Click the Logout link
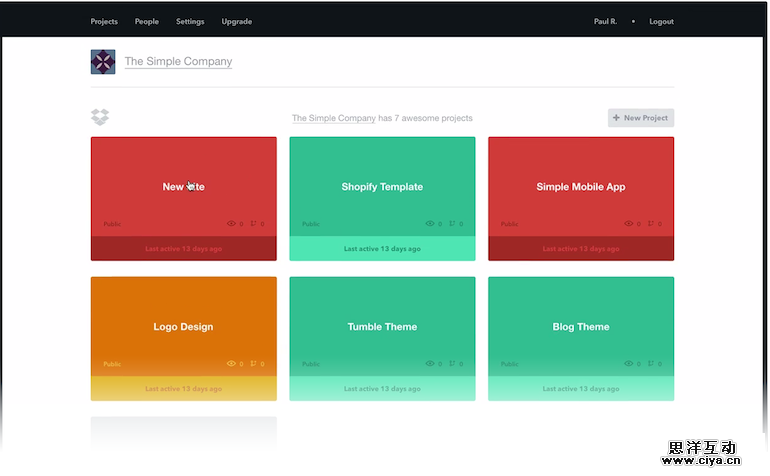Screen dimensions: 770x476 tap(661, 21)
